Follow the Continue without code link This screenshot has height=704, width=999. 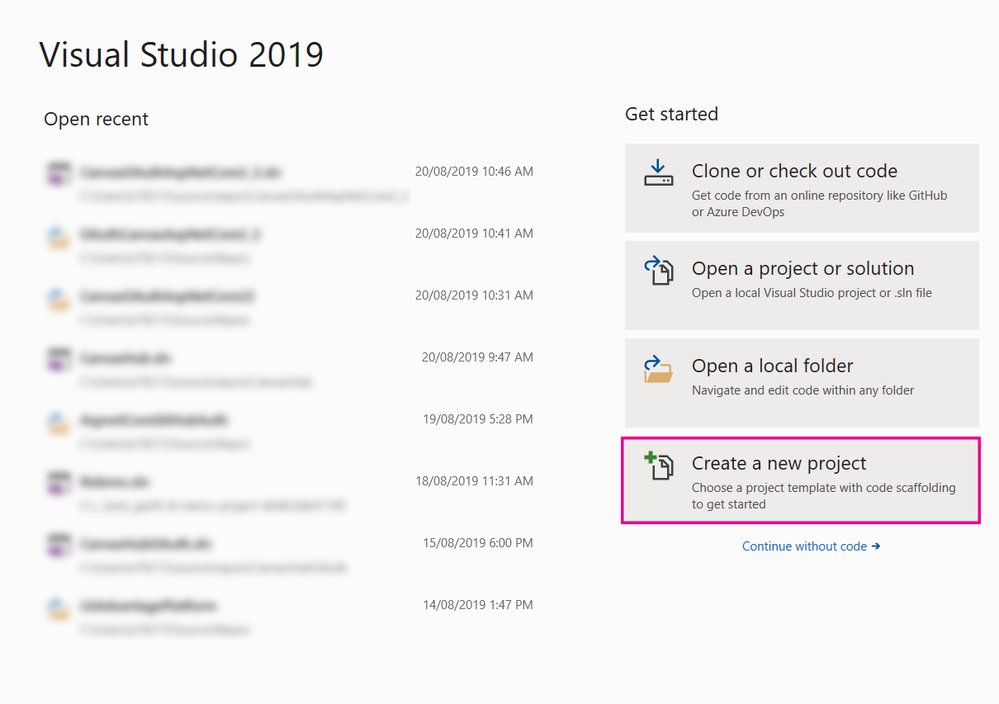805,546
